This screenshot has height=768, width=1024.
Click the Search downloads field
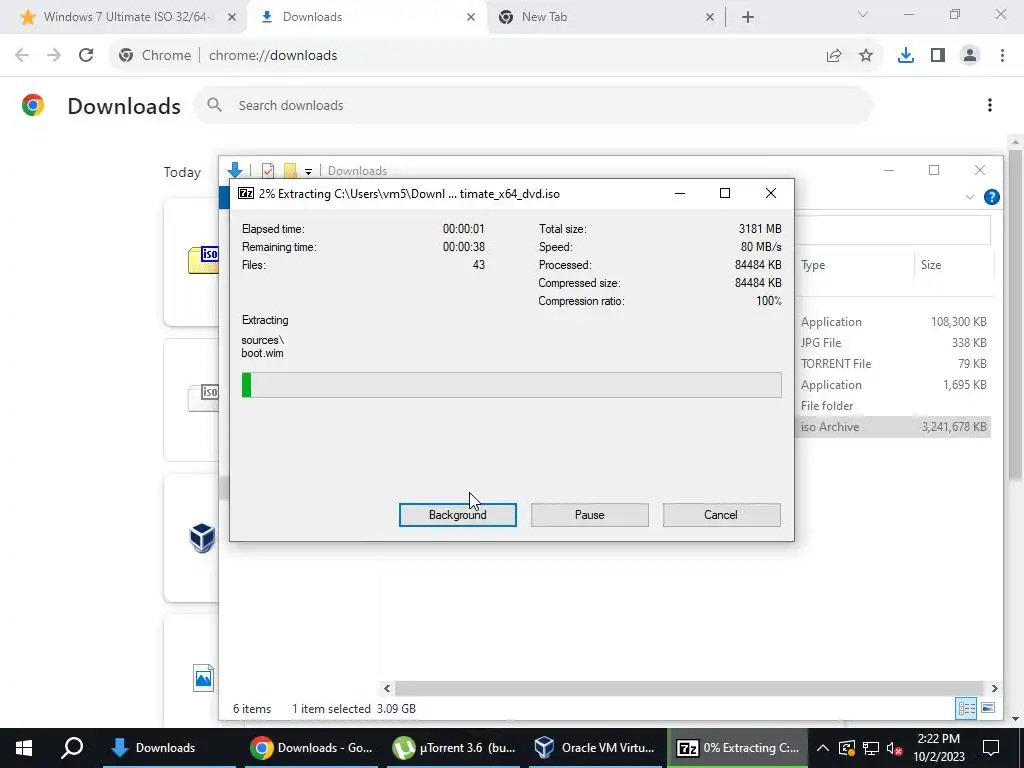point(533,105)
